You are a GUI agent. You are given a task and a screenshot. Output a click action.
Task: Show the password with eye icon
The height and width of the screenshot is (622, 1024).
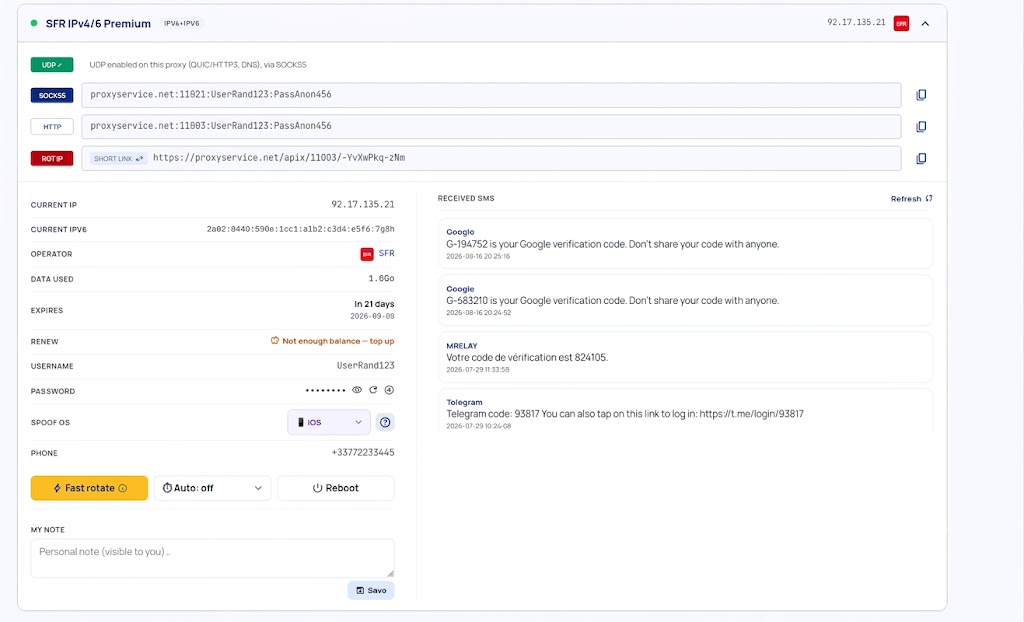[x=357, y=390]
